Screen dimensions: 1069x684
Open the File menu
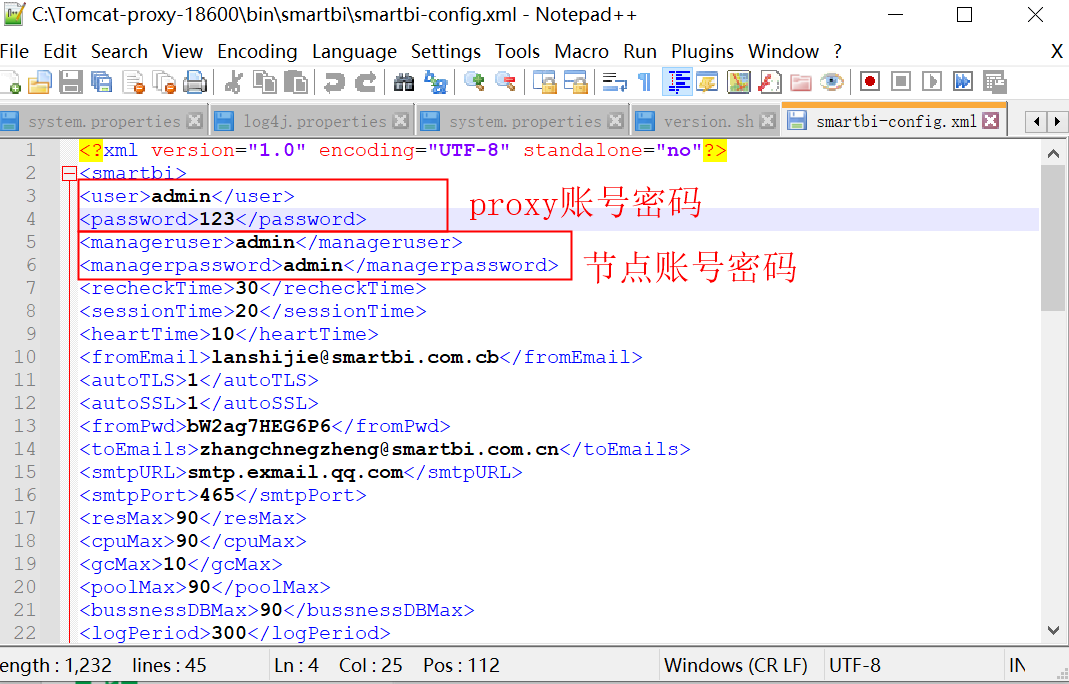point(14,52)
